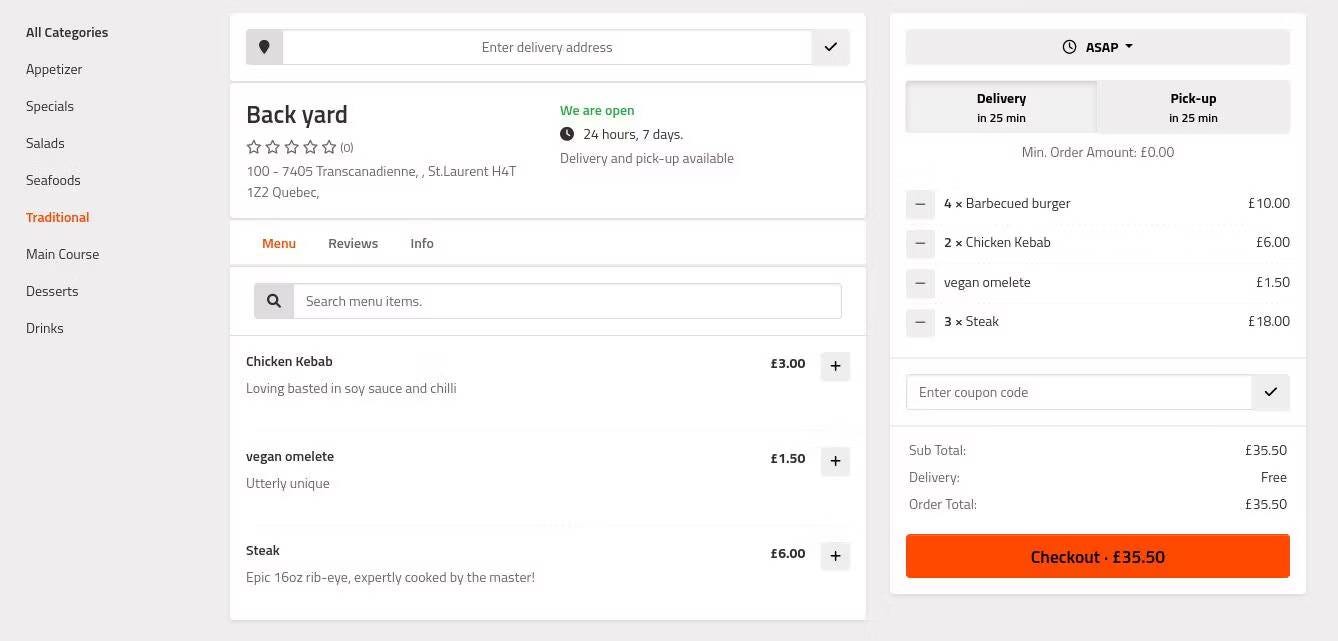Decrease Chicken Kebab quantity in cart
The image size is (1338, 641).
point(920,243)
